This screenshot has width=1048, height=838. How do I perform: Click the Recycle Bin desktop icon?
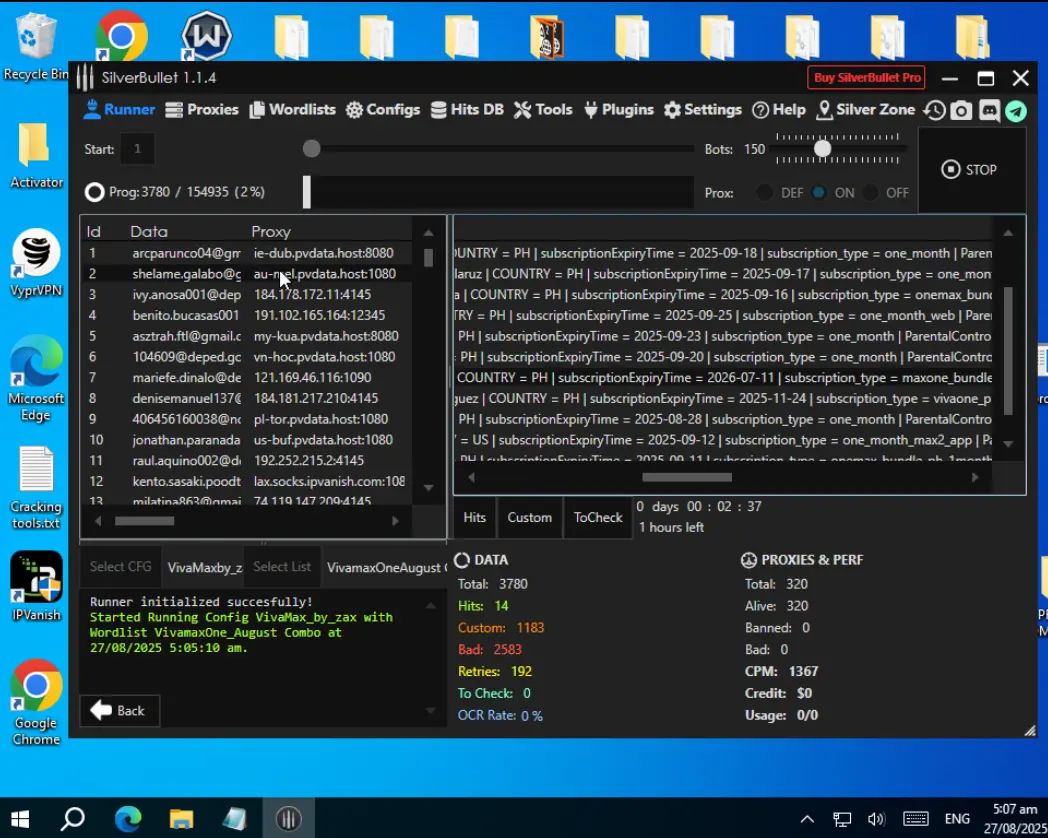[35, 46]
